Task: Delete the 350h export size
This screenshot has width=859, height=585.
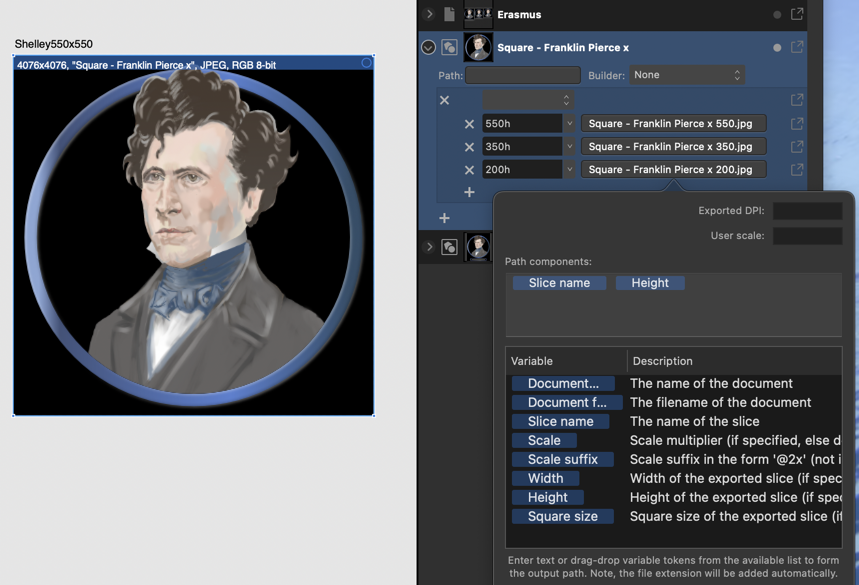Action: pos(469,147)
